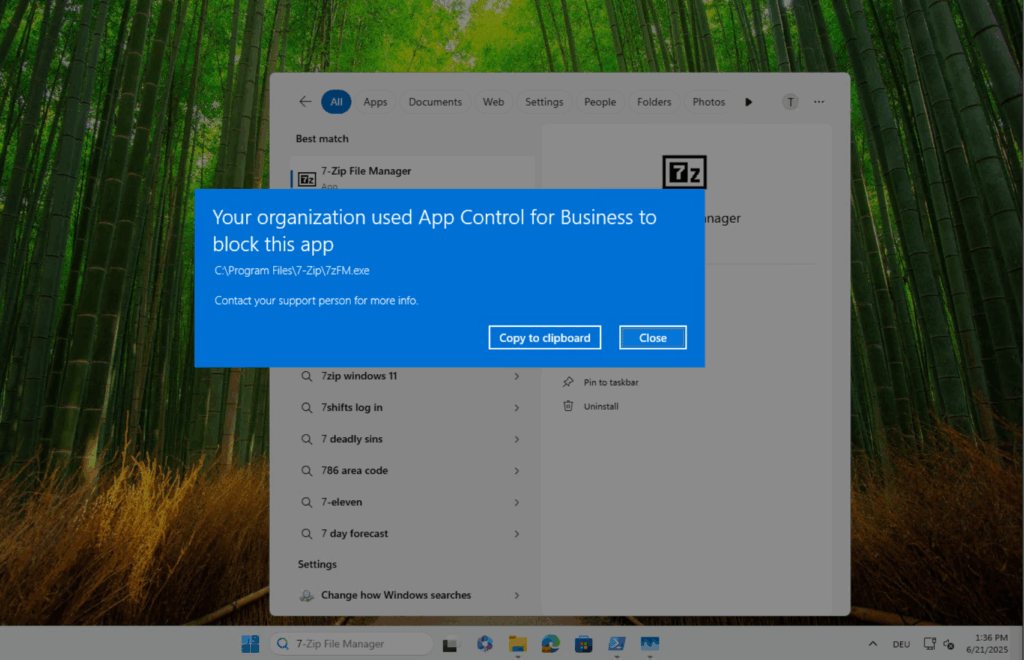This screenshot has width=1024, height=660.
Task: Click the Windows Start button
Action: (x=250, y=644)
